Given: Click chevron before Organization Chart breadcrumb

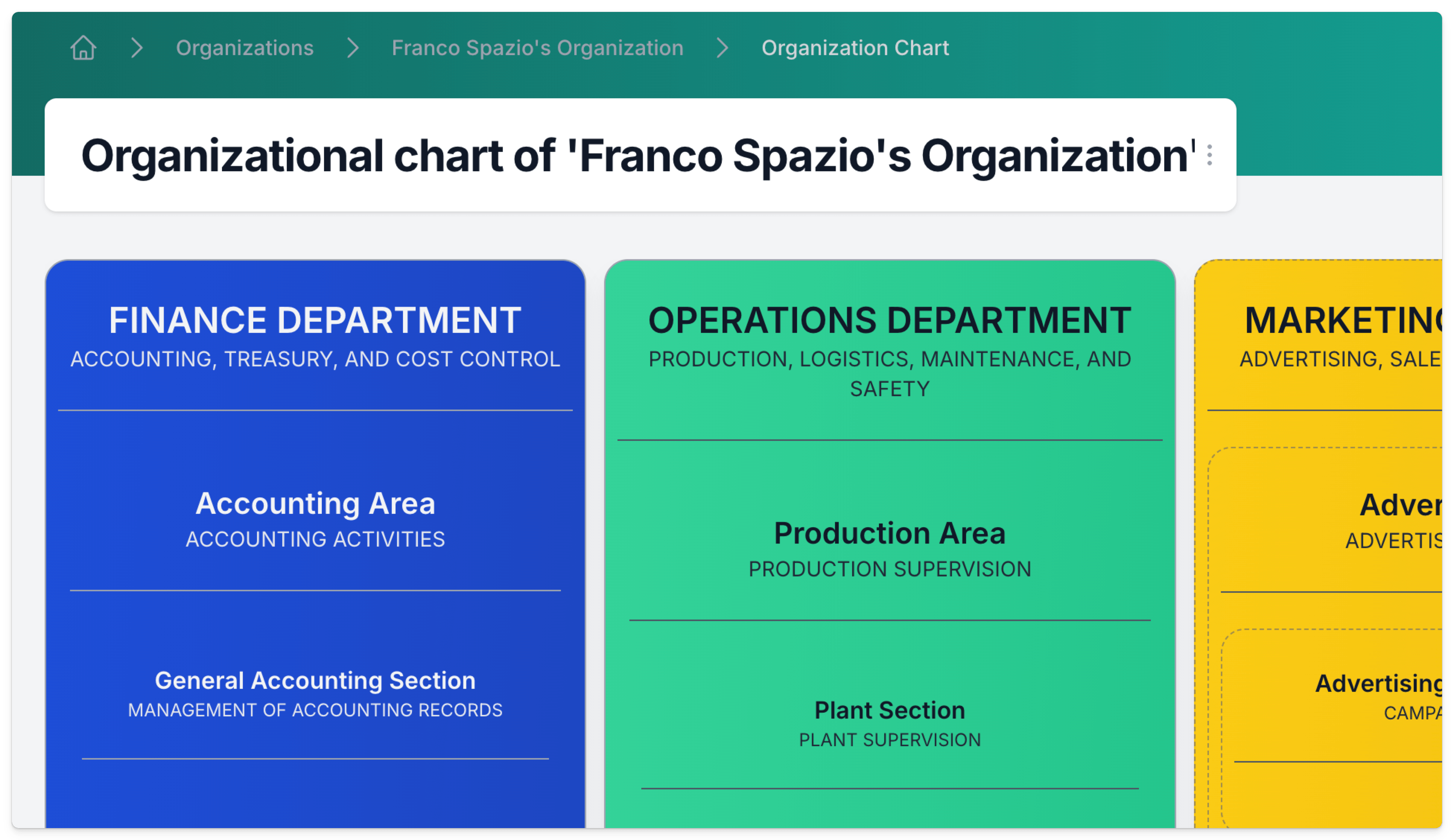Looking at the screenshot, I should pyautogui.click(x=723, y=48).
